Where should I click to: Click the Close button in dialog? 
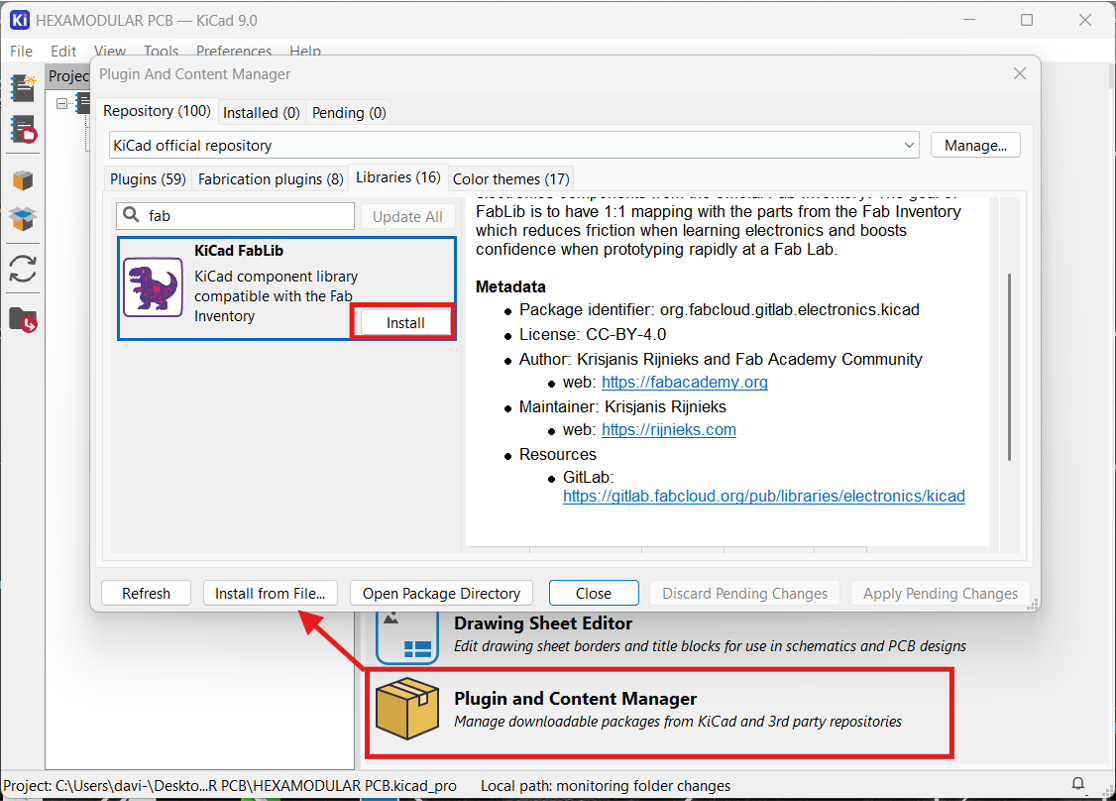point(594,593)
